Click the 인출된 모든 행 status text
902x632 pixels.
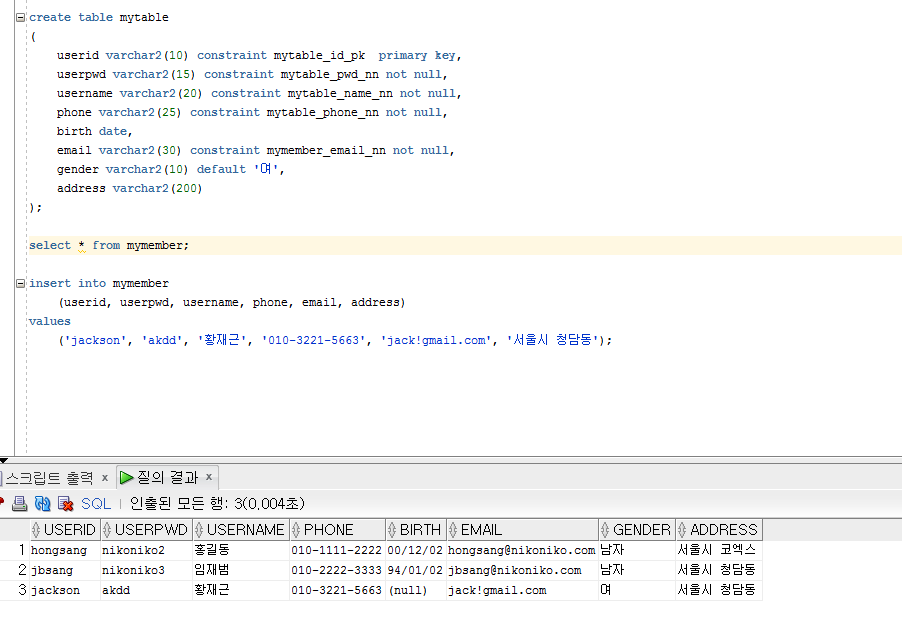(x=217, y=504)
